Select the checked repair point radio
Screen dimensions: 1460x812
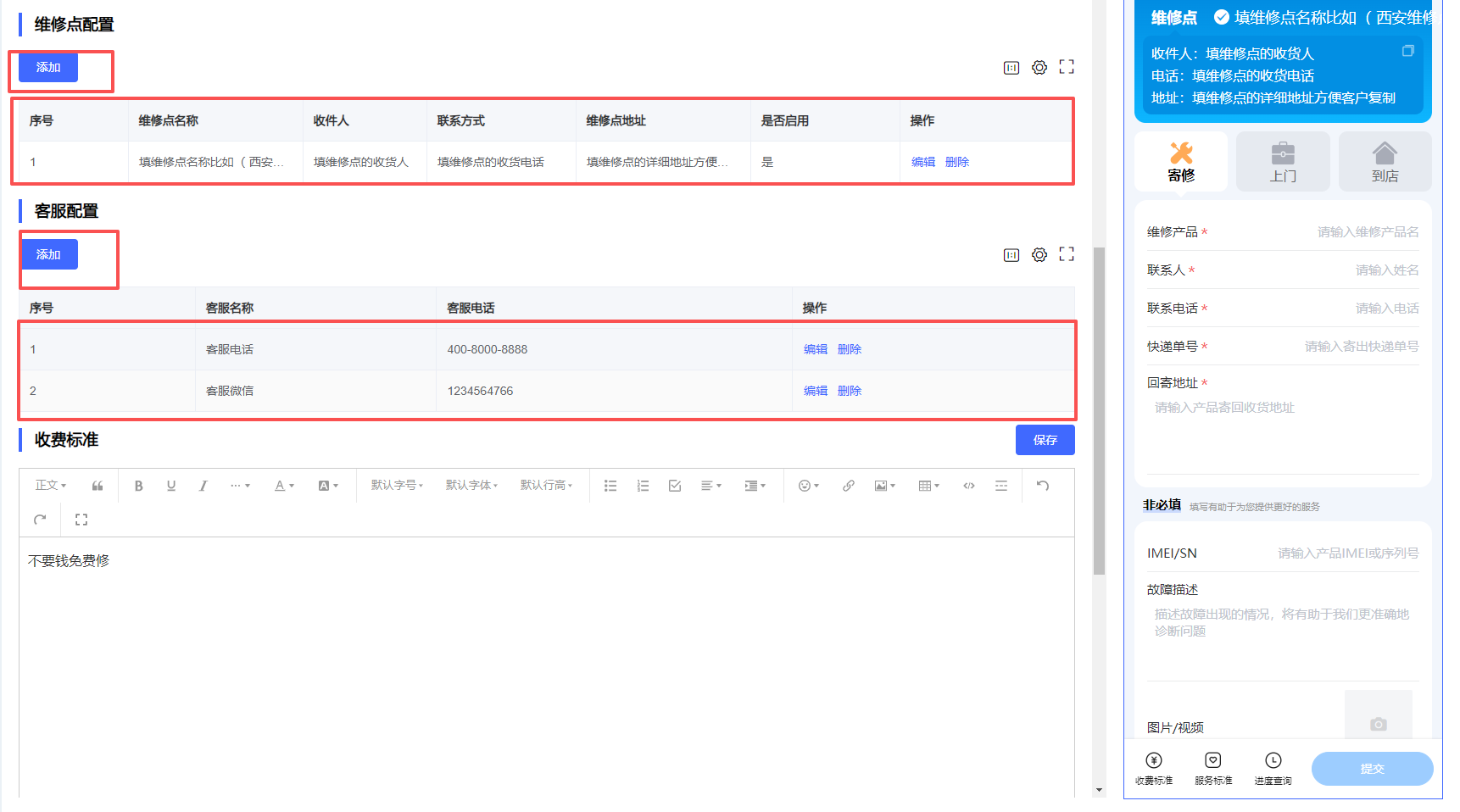point(1222,17)
